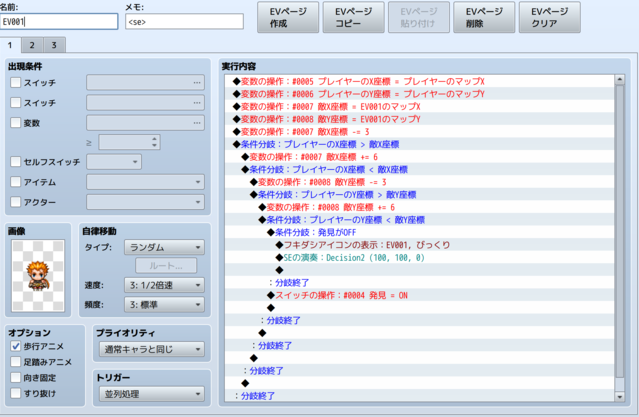Open the first スイッチ selector field
The width and height of the screenshot is (639, 417).
[x=145, y=82]
